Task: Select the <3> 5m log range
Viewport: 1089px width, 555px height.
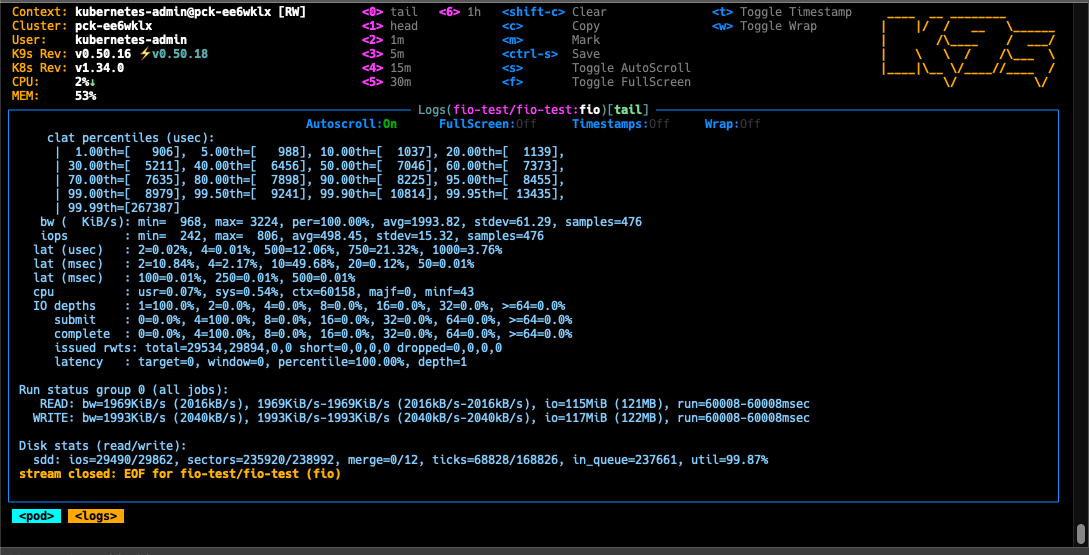Action: pyautogui.click(x=383, y=53)
